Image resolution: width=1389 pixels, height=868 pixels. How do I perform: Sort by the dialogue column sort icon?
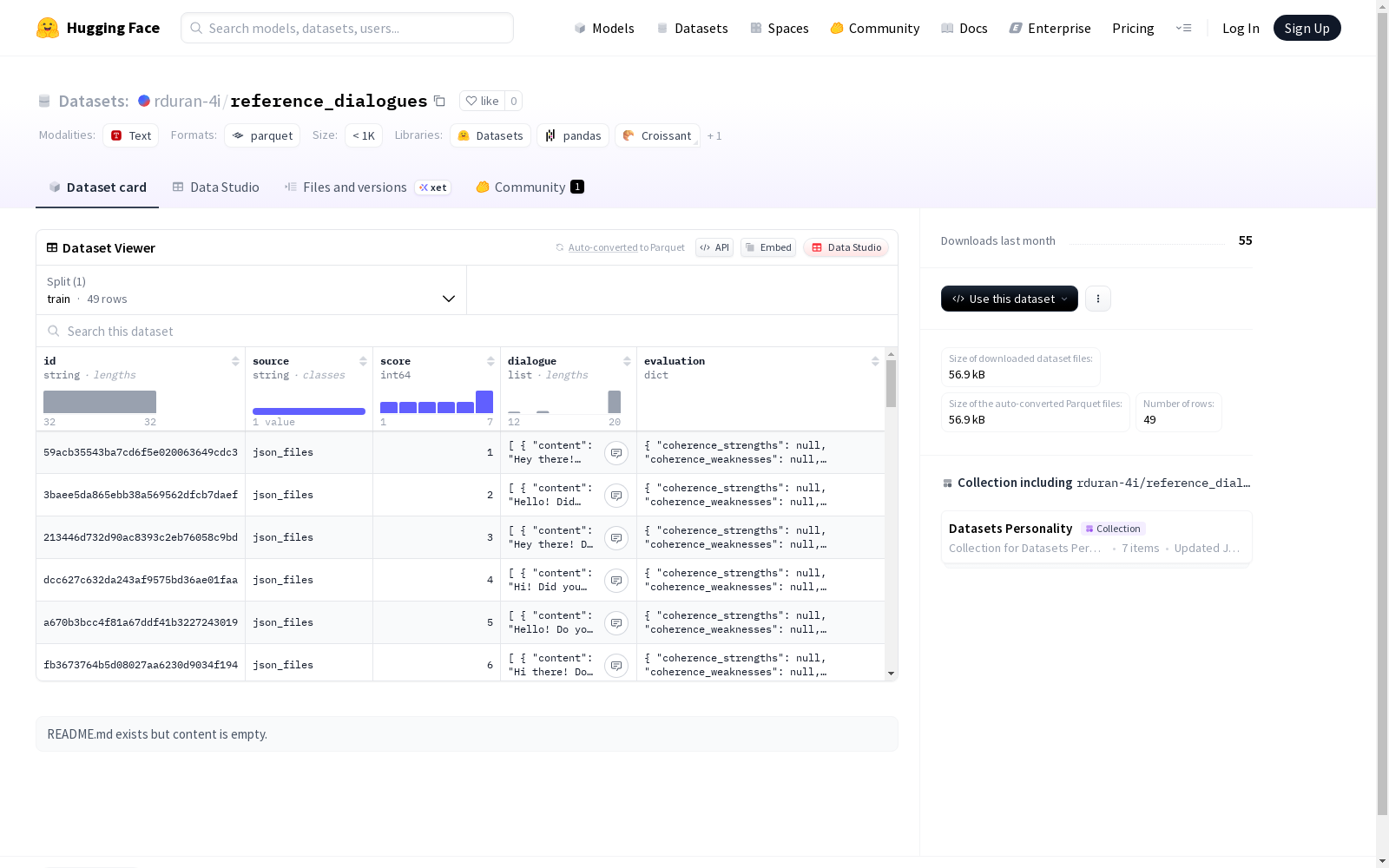[x=627, y=361]
